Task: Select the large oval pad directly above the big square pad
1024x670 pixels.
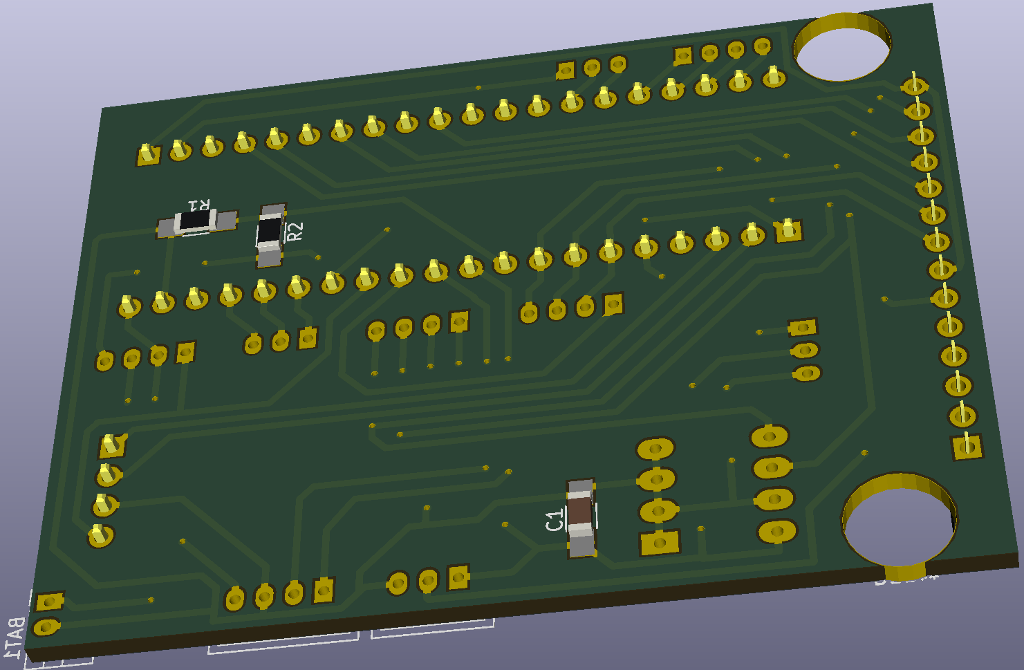Action: pyautogui.click(x=658, y=511)
